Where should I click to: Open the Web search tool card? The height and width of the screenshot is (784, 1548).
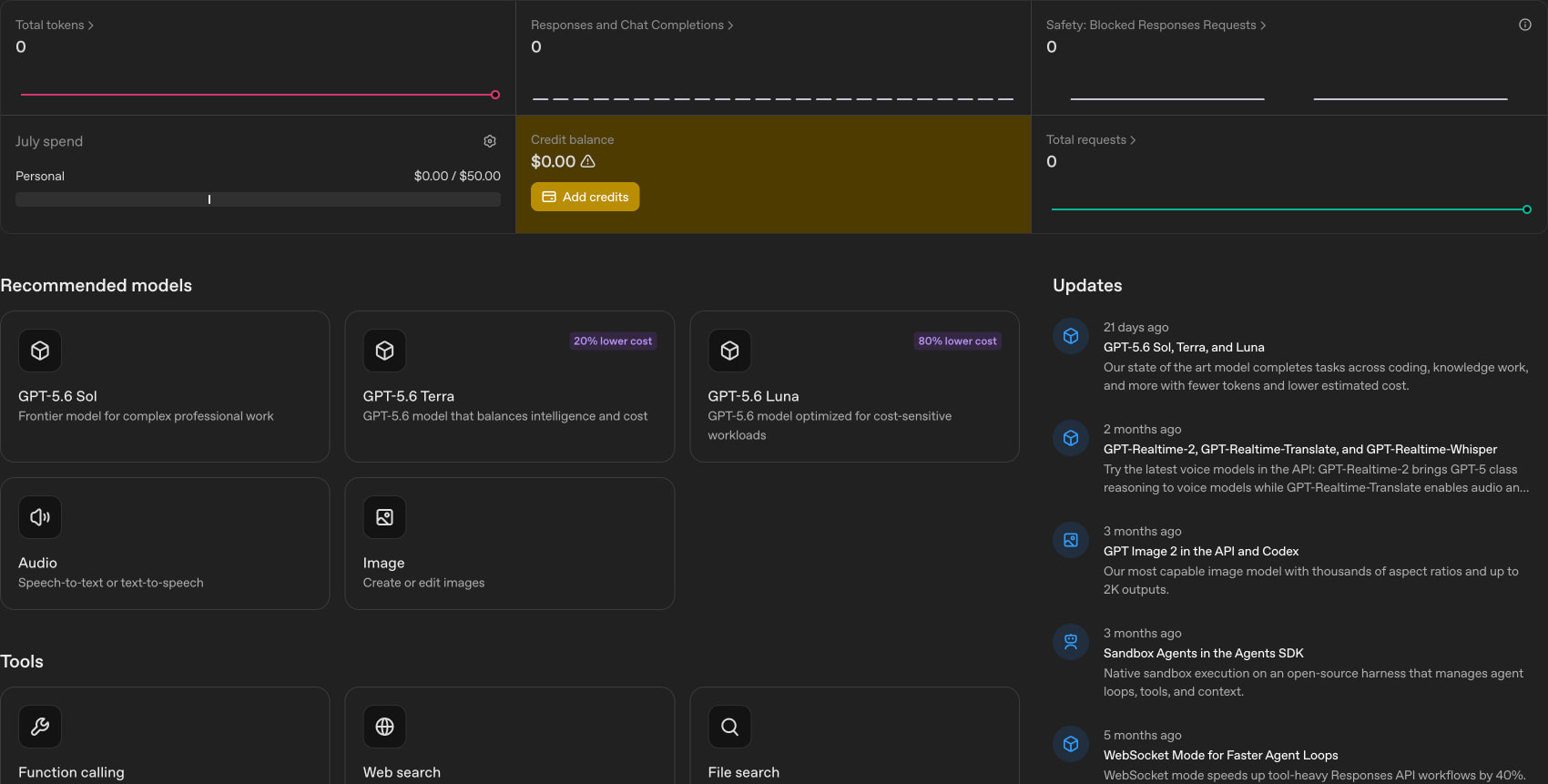point(510,736)
